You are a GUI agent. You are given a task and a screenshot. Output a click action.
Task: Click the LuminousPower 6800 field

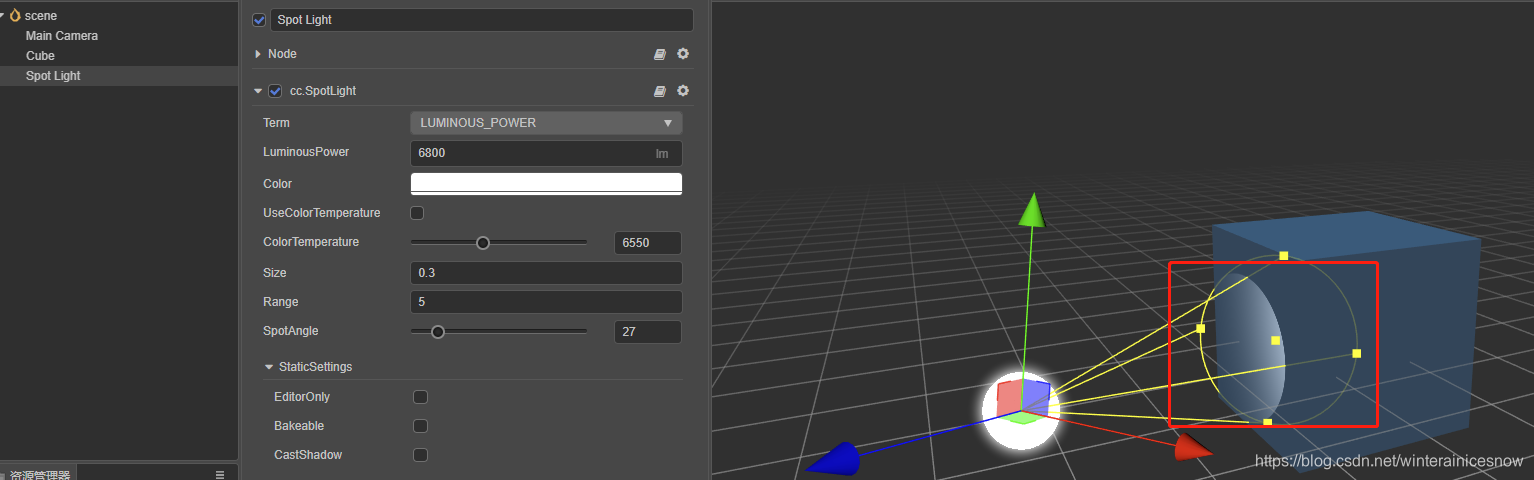(x=546, y=153)
